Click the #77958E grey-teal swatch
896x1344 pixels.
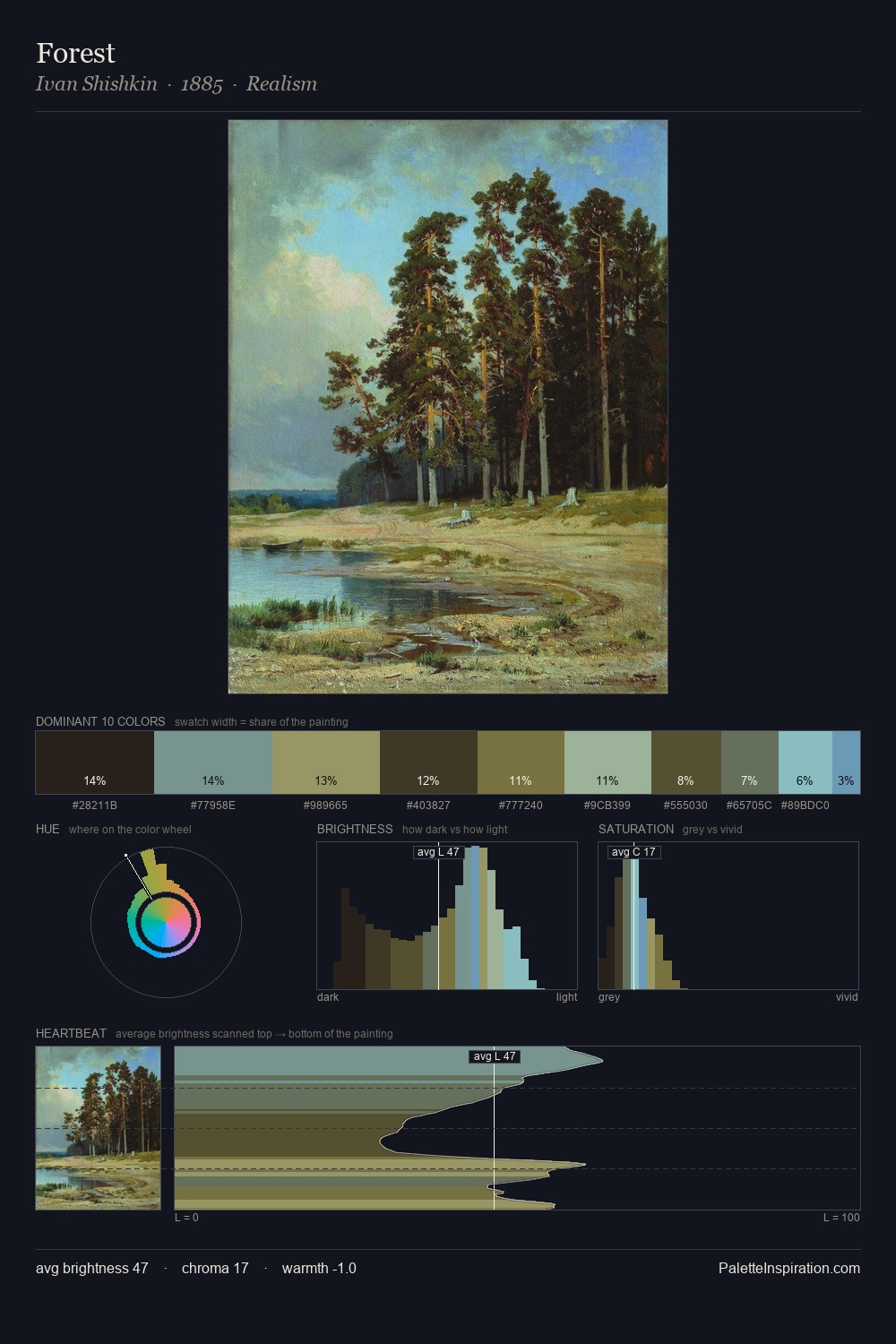(213, 762)
